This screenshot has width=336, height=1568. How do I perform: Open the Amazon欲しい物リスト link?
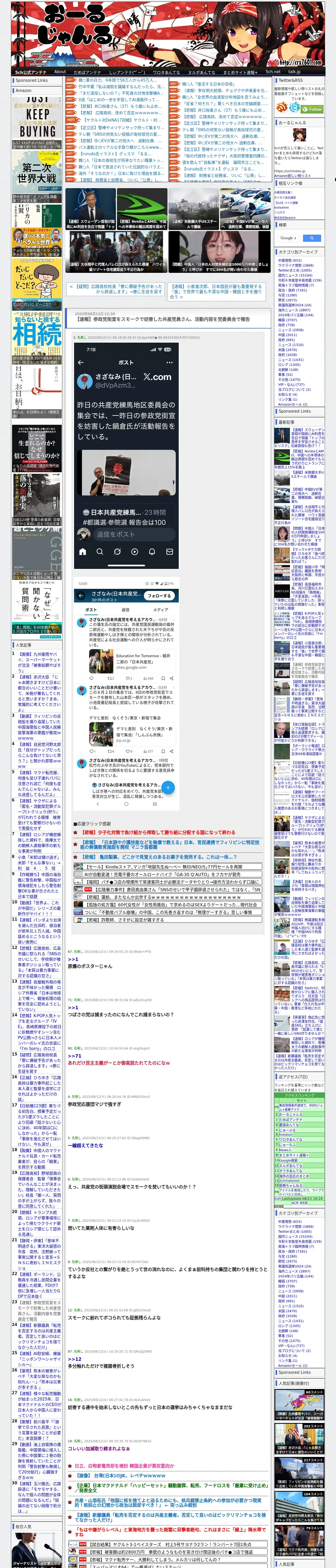click(293, 175)
